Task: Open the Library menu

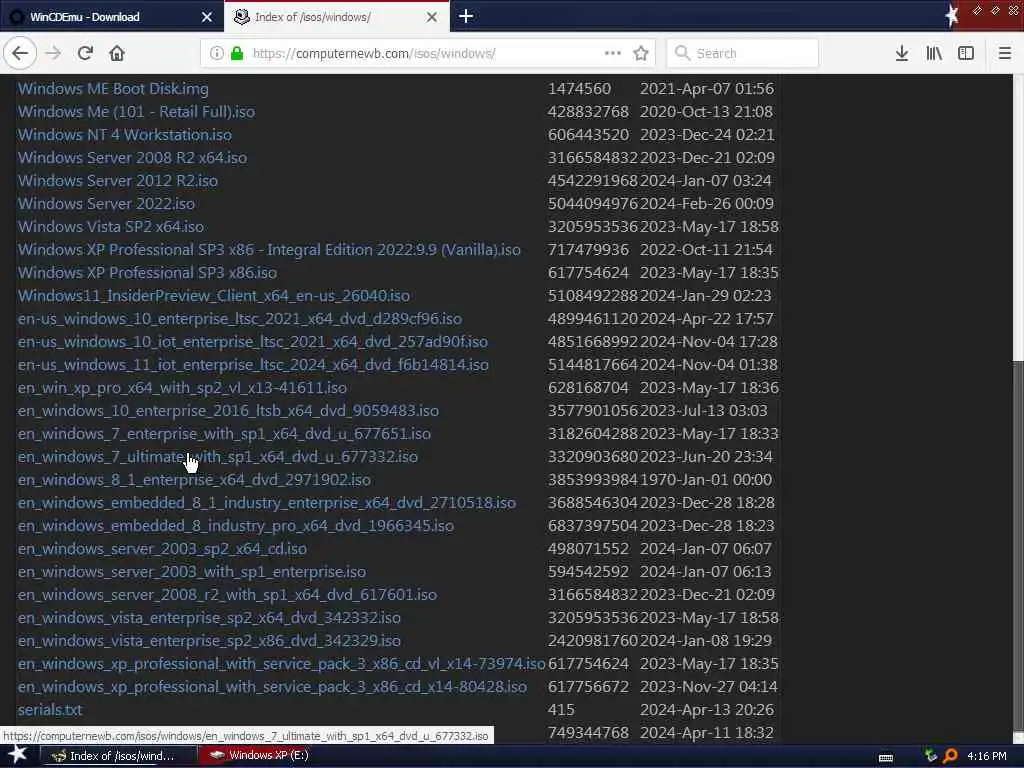Action: click(x=934, y=53)
